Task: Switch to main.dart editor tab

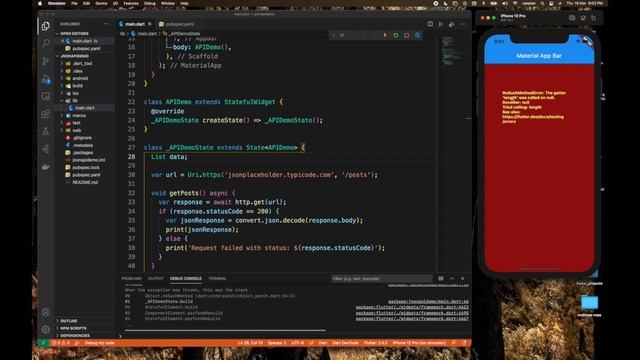Action: 135,24
